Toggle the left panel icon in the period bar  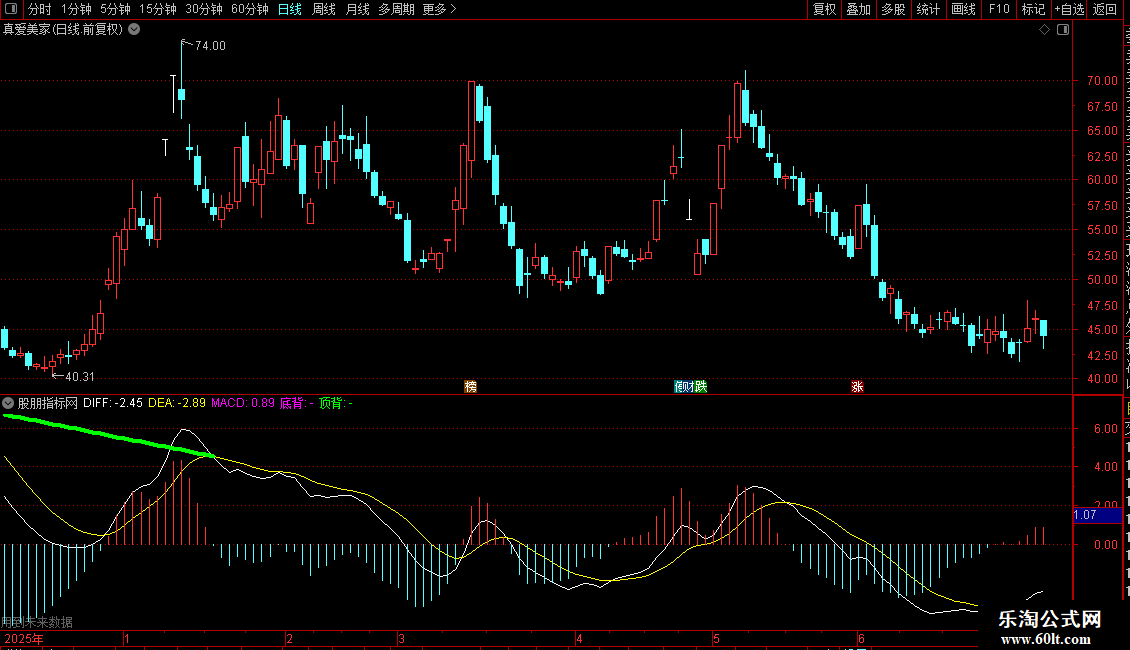(11, 9)
